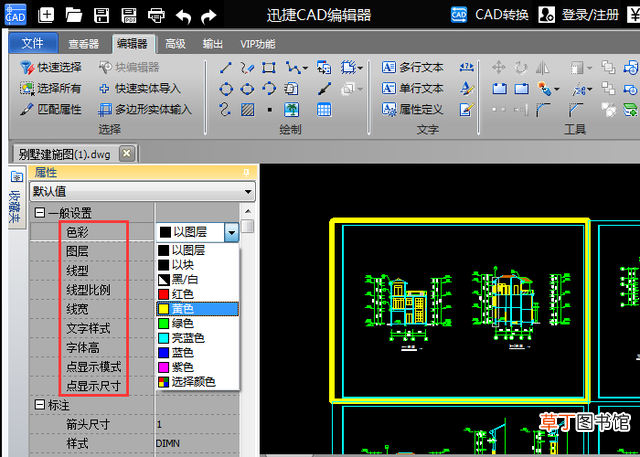This screenshot has width=640, height=457.
Task: Click 快速实体导入
Action: 140,88
